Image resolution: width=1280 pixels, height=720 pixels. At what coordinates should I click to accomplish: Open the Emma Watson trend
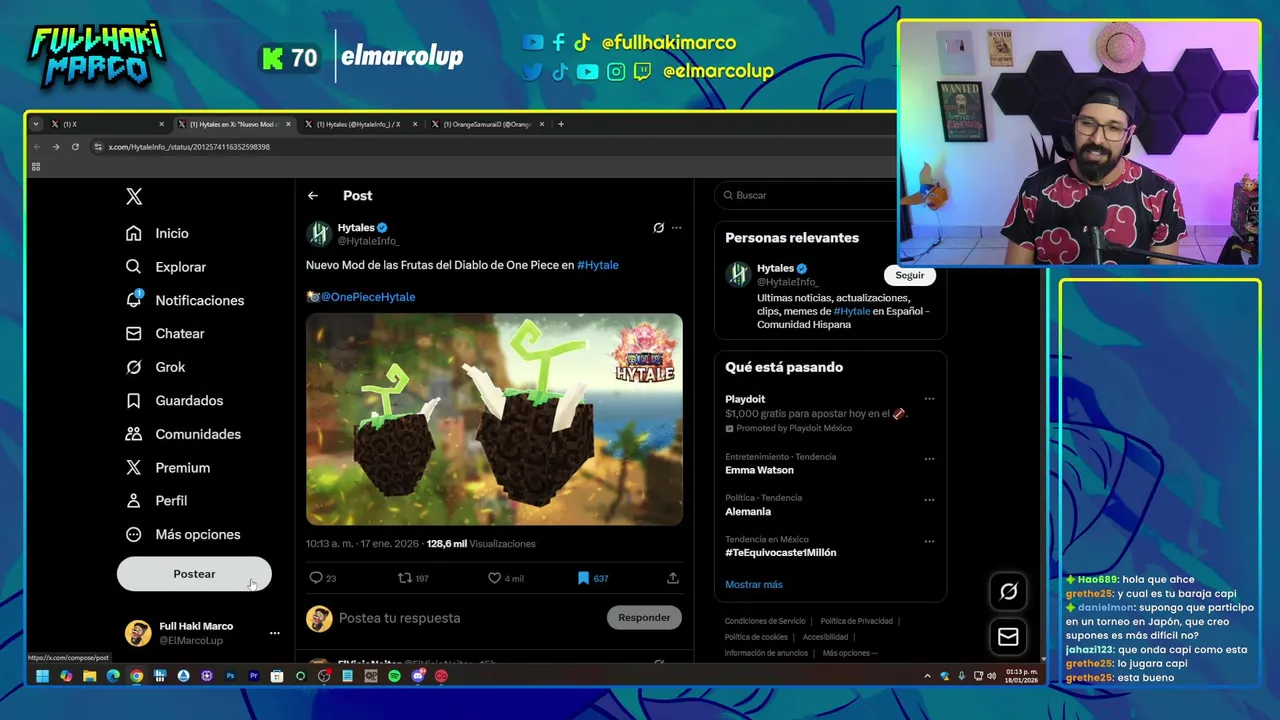(759, 470)
